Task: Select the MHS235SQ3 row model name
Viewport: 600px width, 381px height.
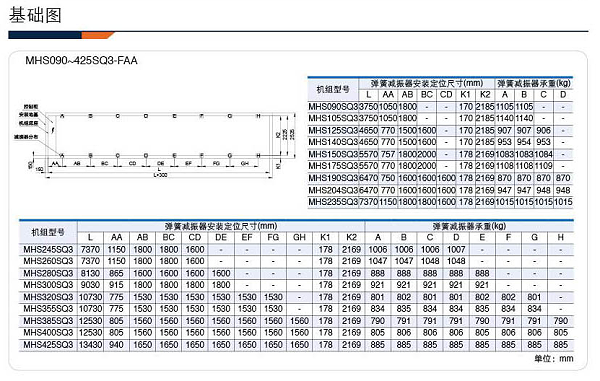Action: tap(333, 202)
